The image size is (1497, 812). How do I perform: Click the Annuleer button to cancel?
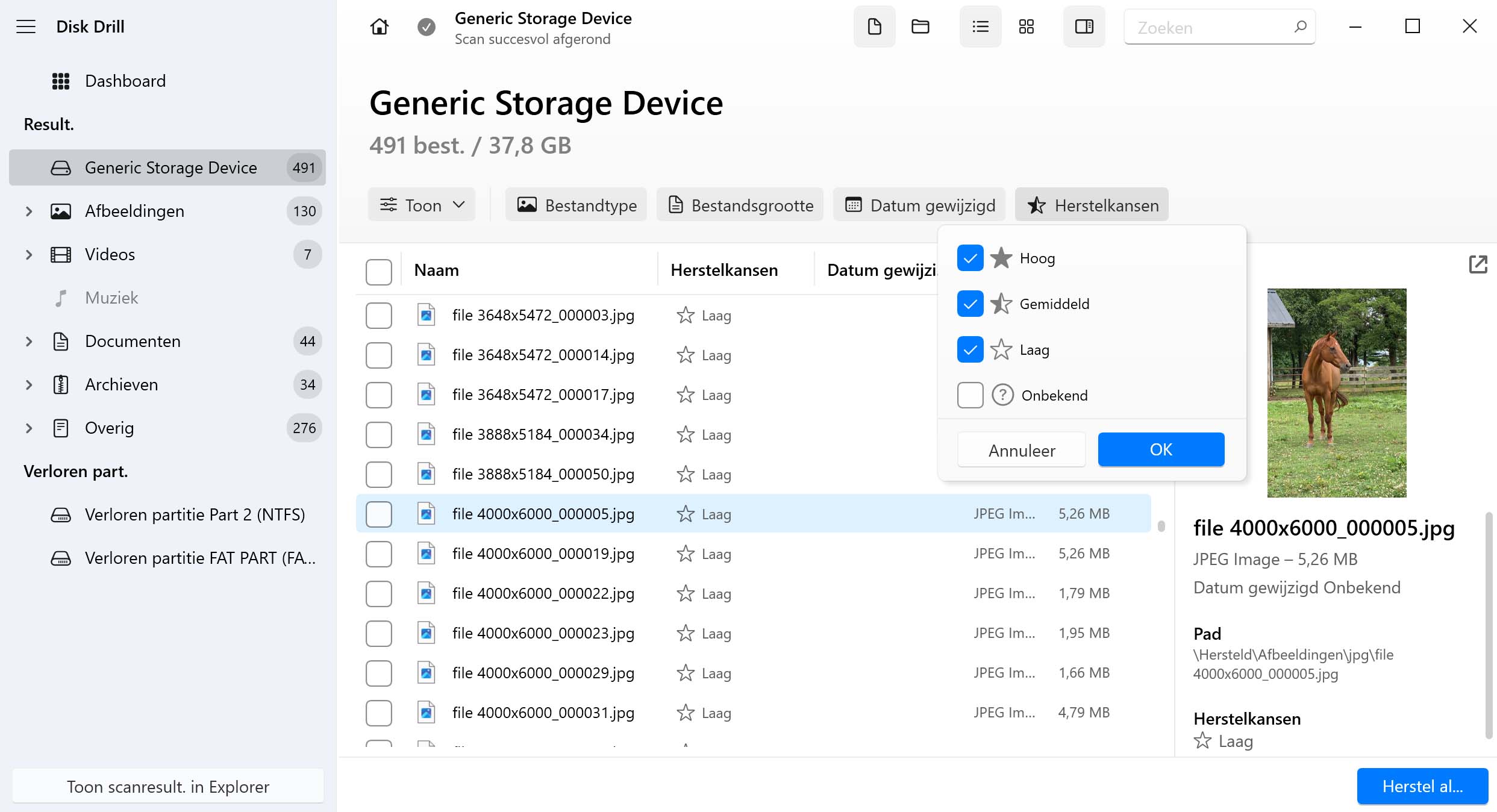tap(1021, 449)
